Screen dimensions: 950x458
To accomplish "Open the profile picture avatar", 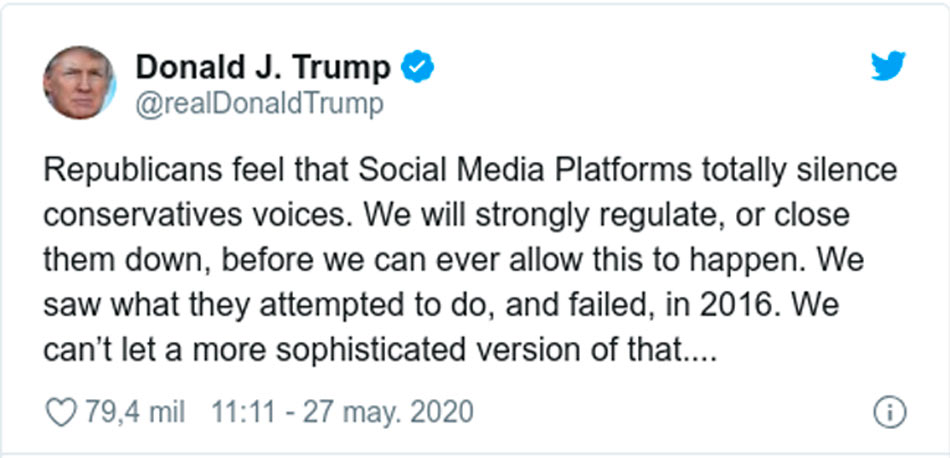I will coord(78,81).
